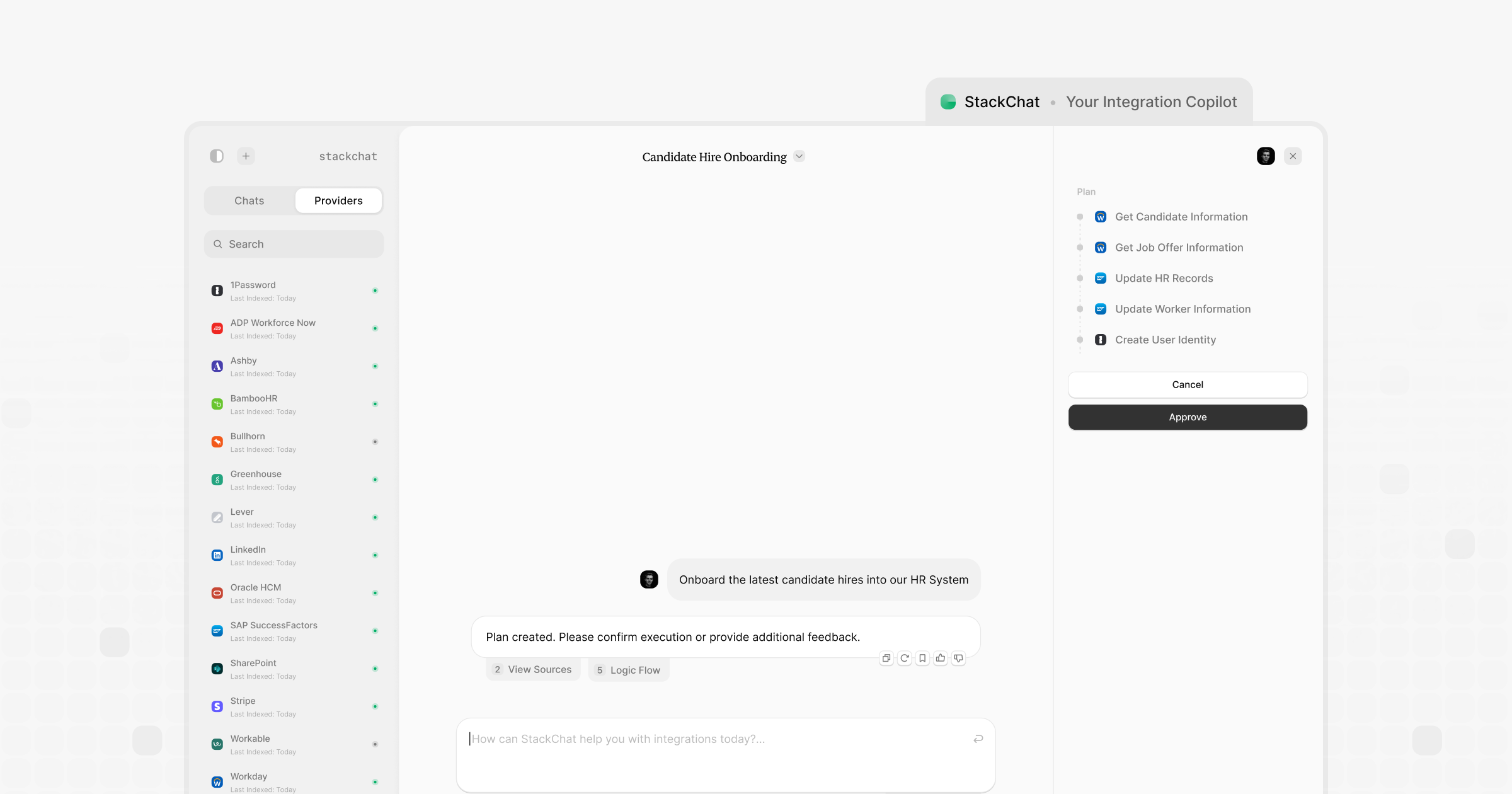1512x794 pixels.
Task: Click the LinkedIn provider icon
Action: coord(217,555)
